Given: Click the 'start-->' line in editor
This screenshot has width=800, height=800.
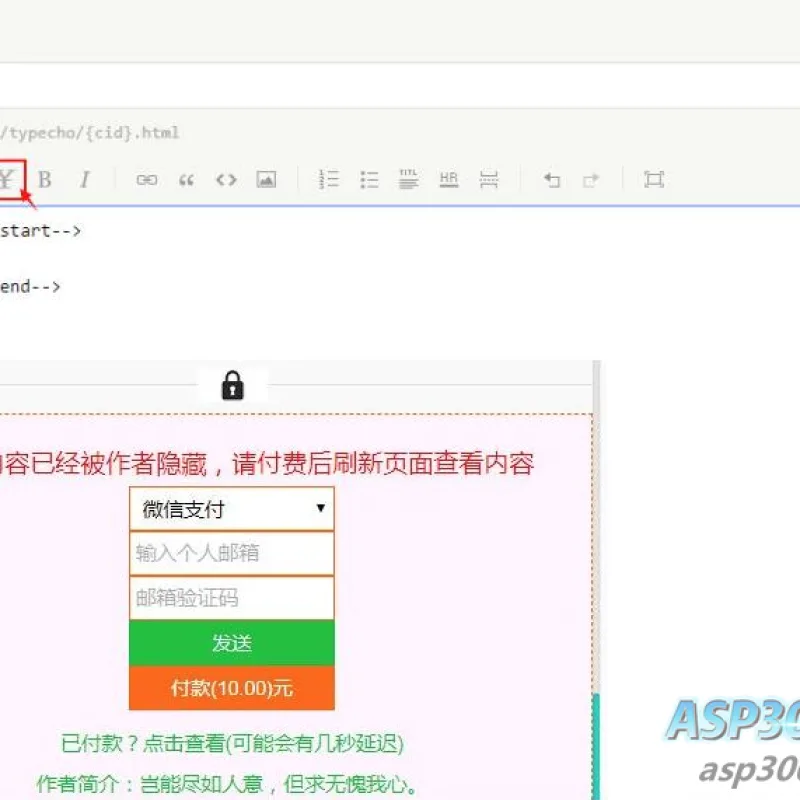Looking at the screenshot, I should coord(40,231).
